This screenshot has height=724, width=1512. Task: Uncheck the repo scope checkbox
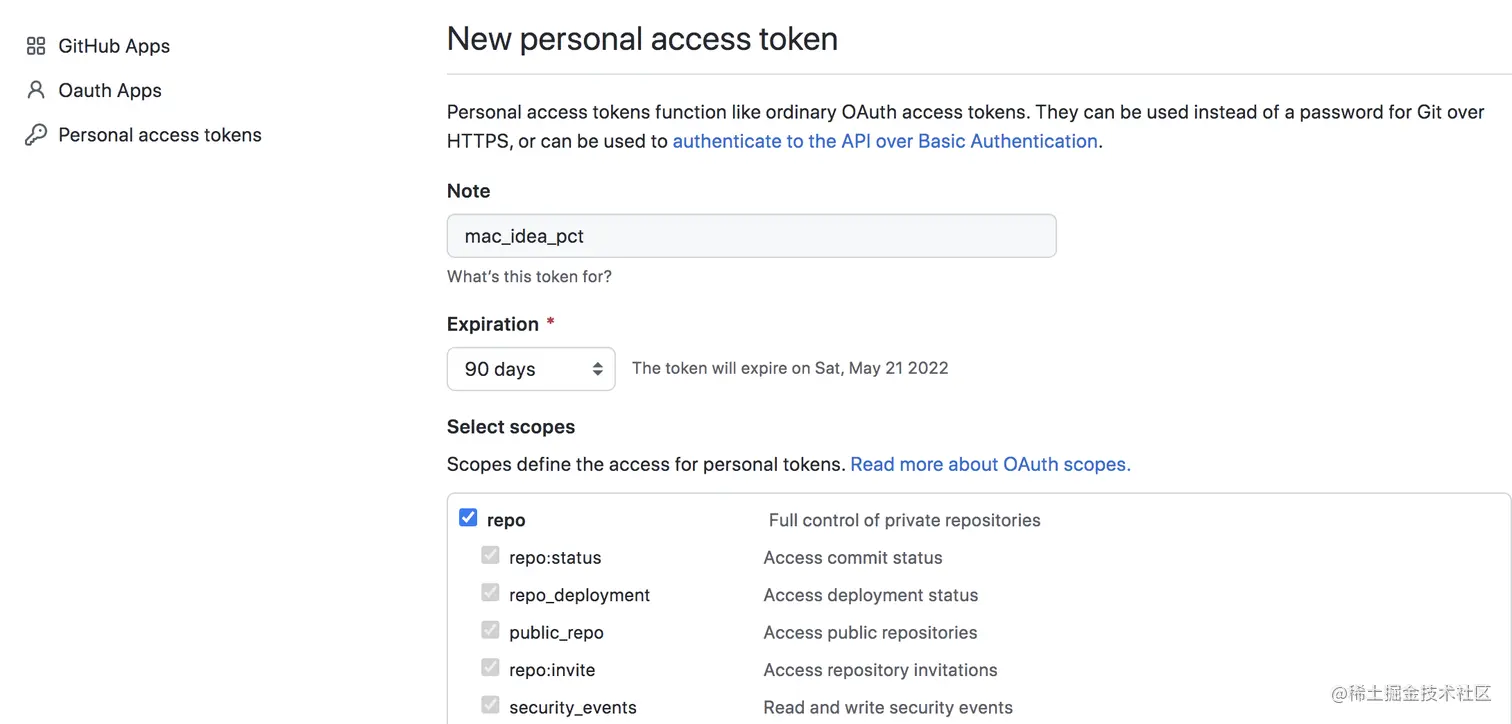point(468,518)
